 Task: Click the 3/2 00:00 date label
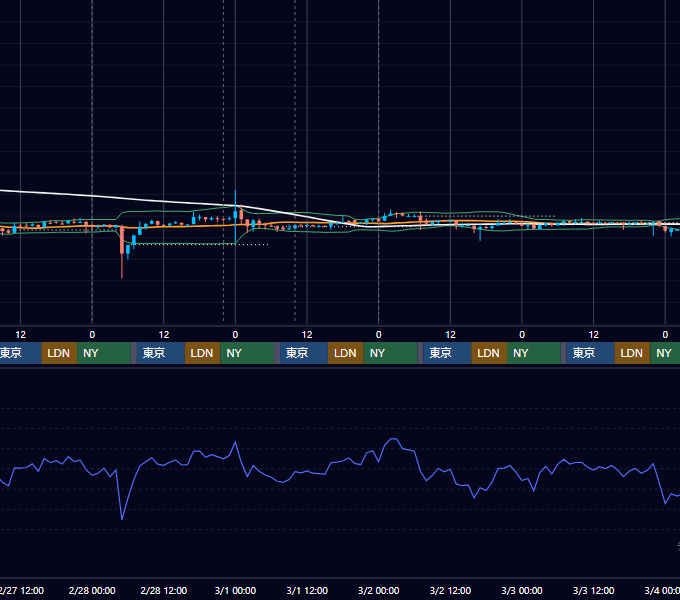[x=379, y=590]
